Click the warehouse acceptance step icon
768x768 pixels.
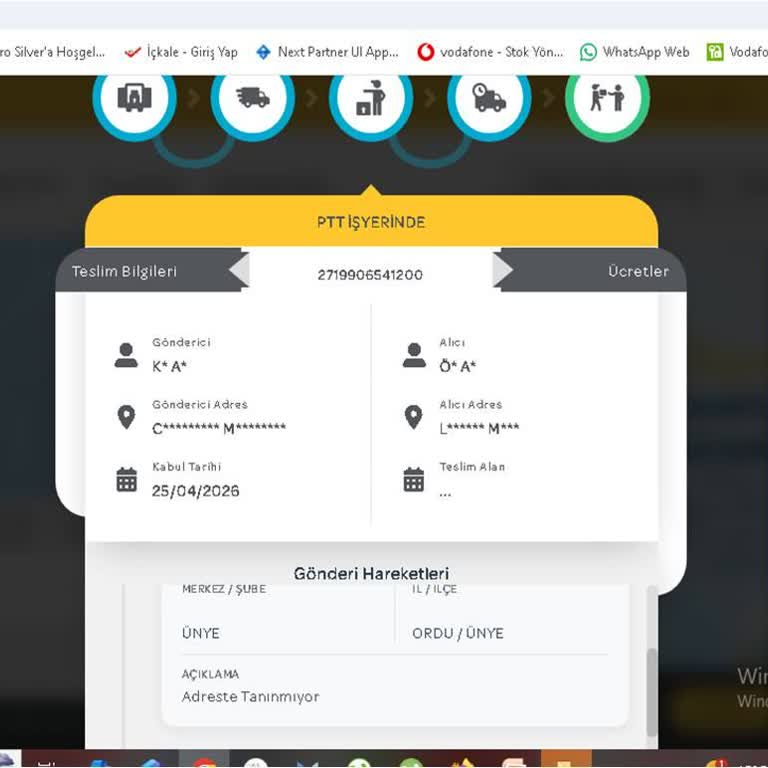[x=134, y=97]
